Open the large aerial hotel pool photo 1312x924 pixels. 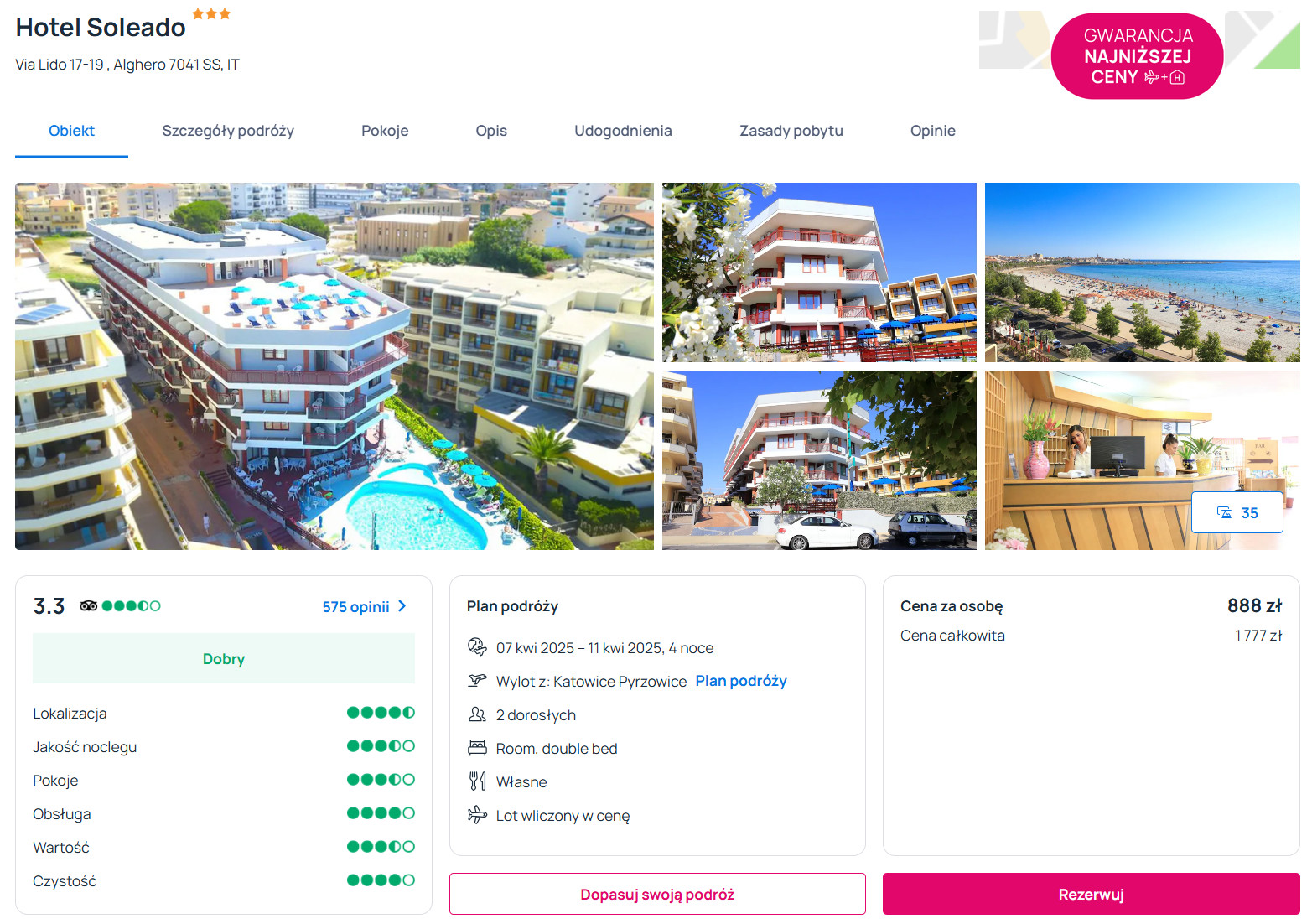(x=334, y=366)
